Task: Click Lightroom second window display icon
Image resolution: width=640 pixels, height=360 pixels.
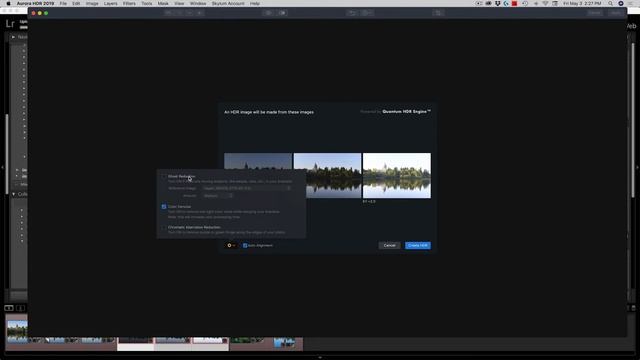Action: point(20,308)
